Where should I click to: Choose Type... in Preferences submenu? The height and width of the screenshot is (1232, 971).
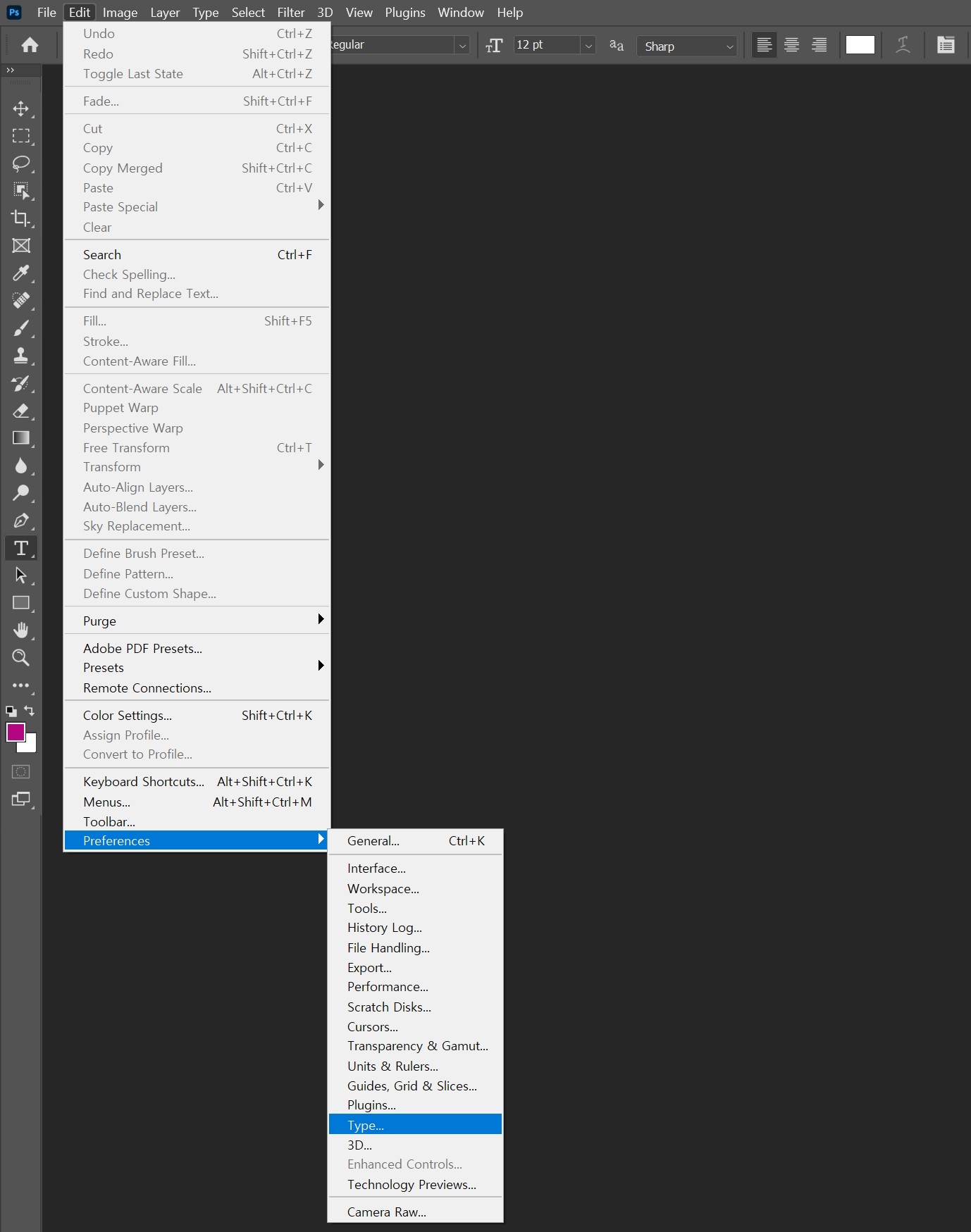click(415, 1124)
